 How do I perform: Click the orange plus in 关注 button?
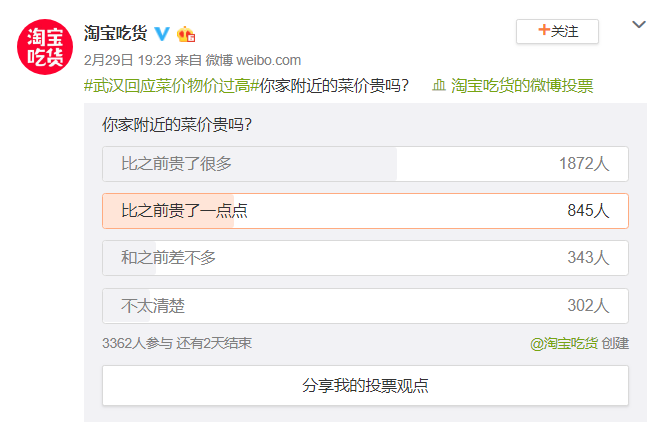tap(543, 30)
